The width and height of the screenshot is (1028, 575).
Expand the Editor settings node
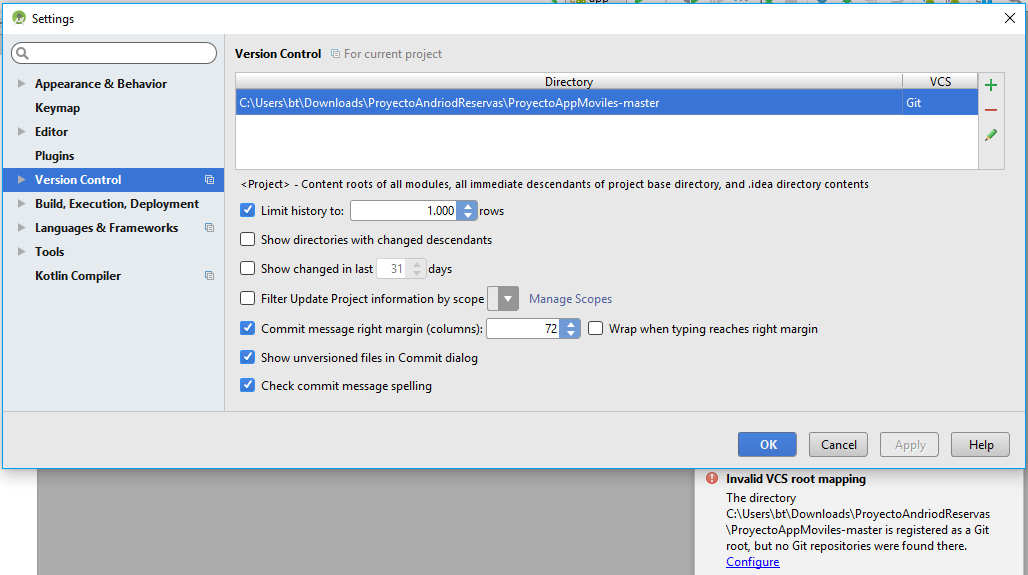pos(21,131)
